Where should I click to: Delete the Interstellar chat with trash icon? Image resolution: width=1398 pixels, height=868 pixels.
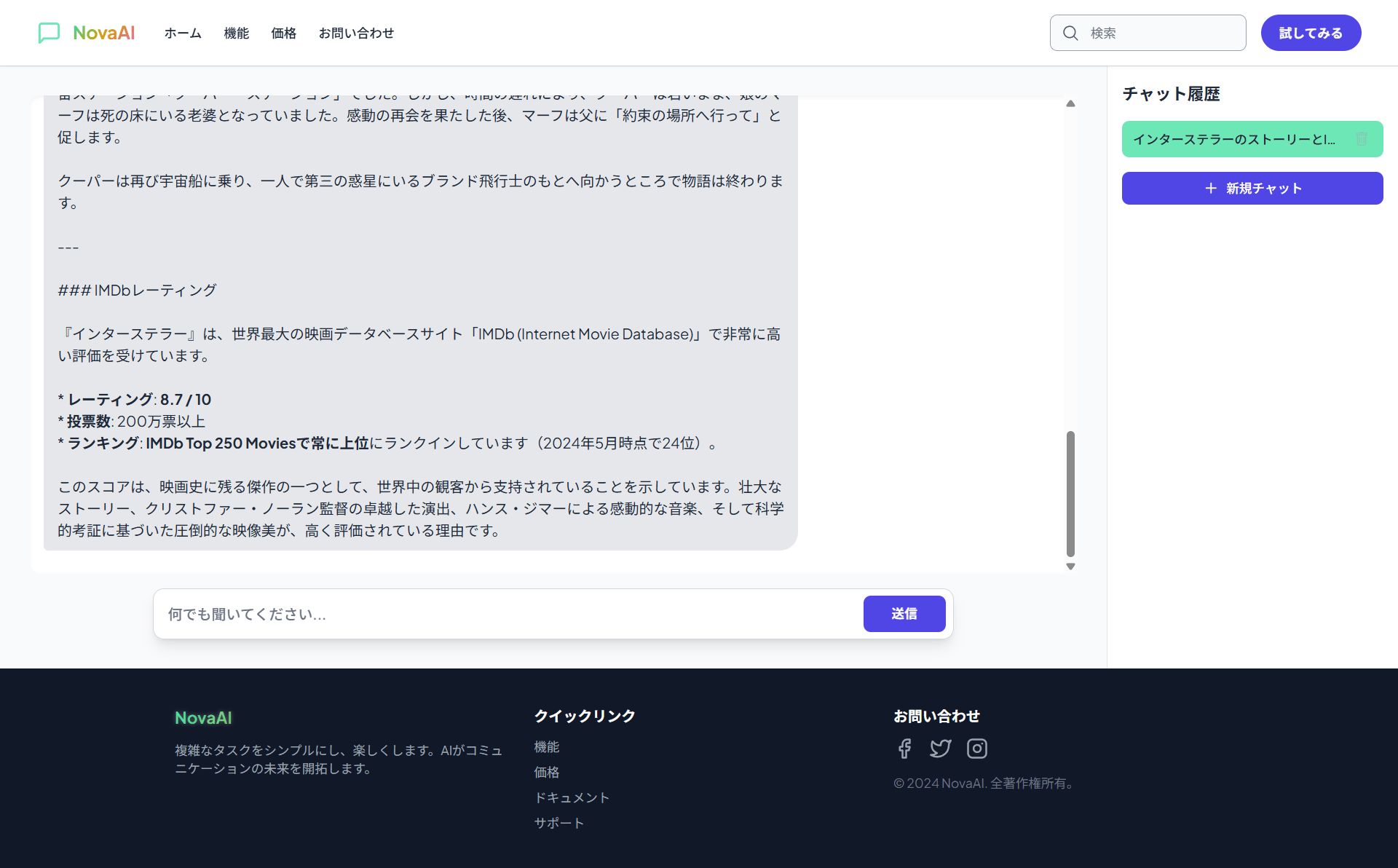tap(1361, 139)
